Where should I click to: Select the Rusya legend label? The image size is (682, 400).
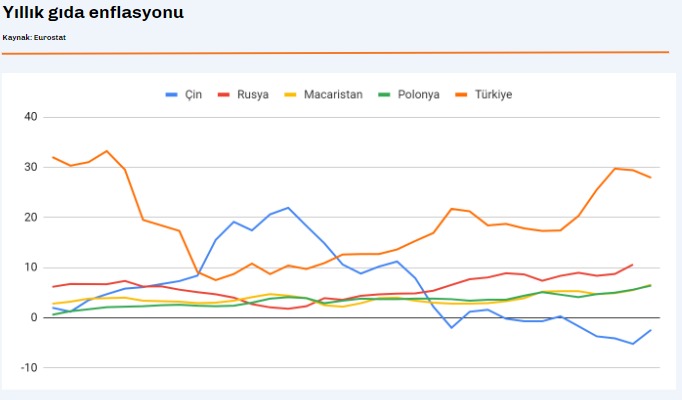coord(253,95)
